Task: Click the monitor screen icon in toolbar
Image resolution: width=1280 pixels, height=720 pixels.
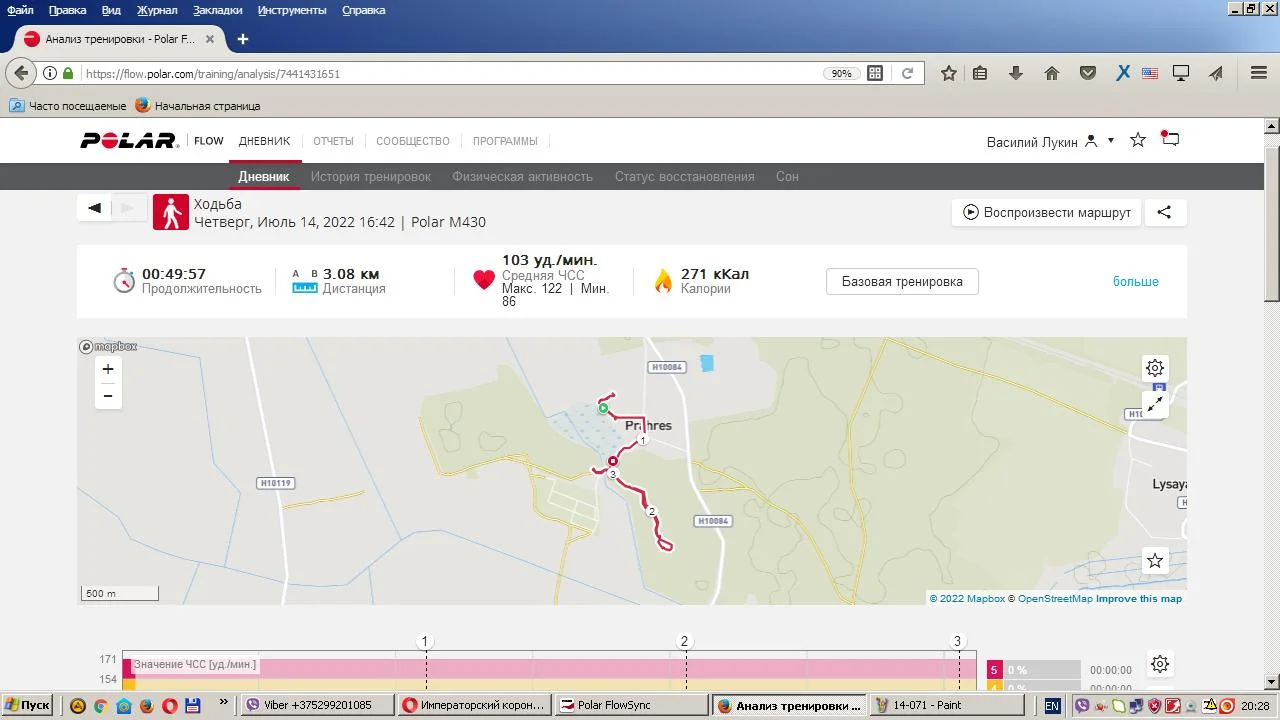Action: tap(1181, 73)
